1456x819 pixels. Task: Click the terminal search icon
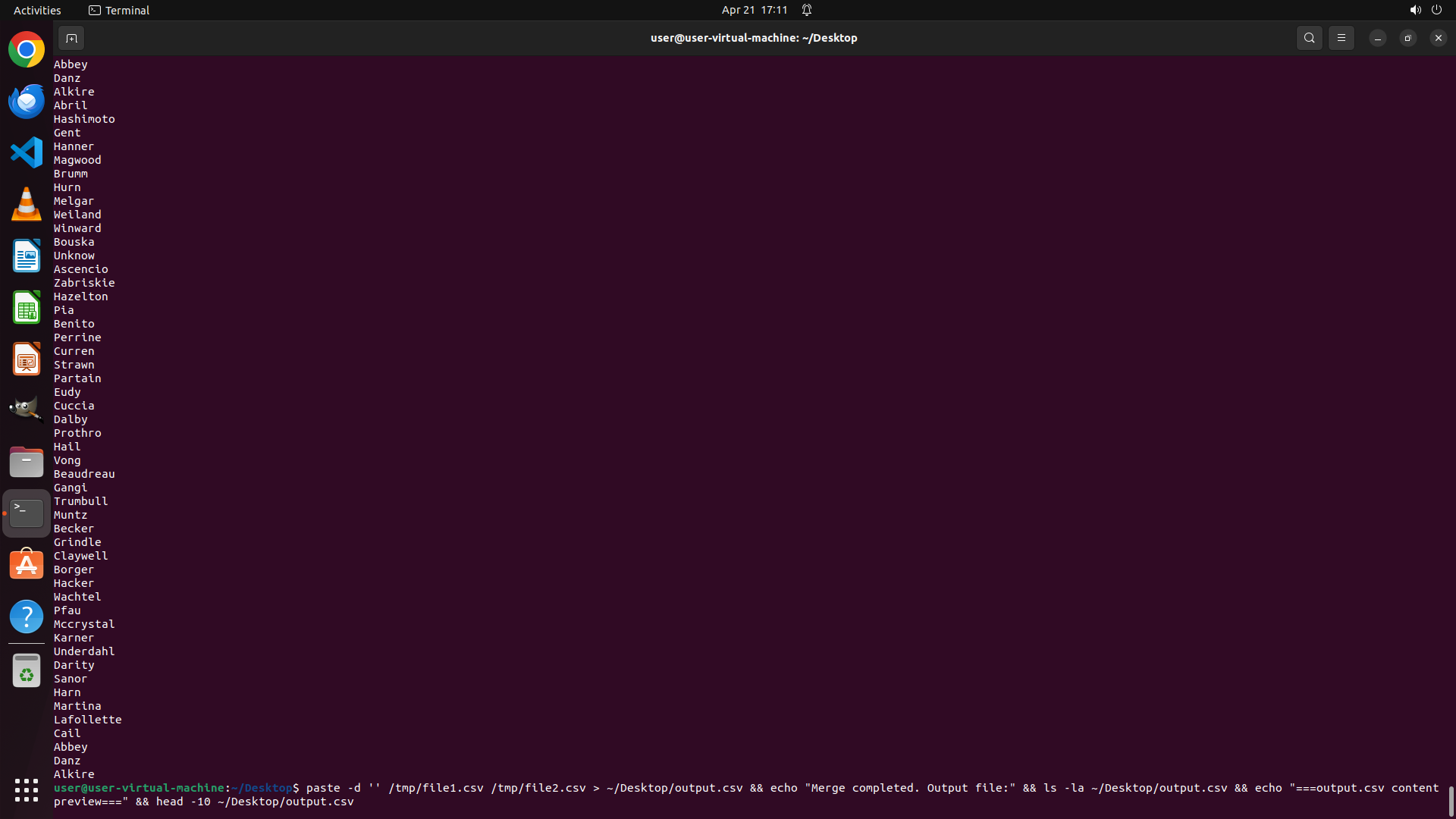[1309, 38]
